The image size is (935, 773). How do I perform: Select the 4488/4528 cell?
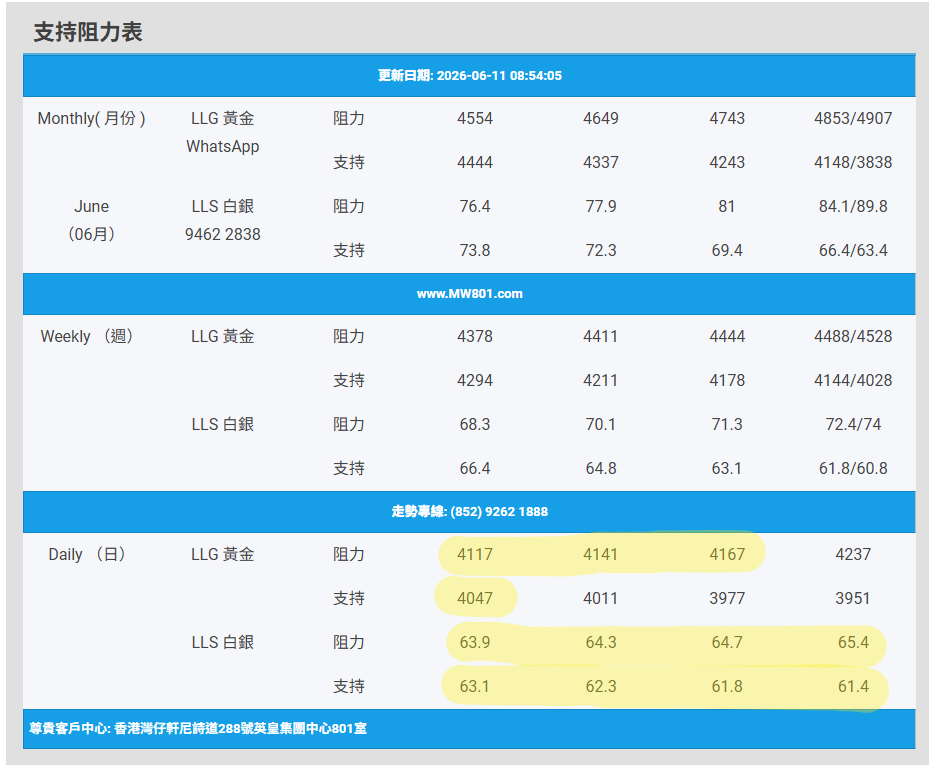[853, 337]
